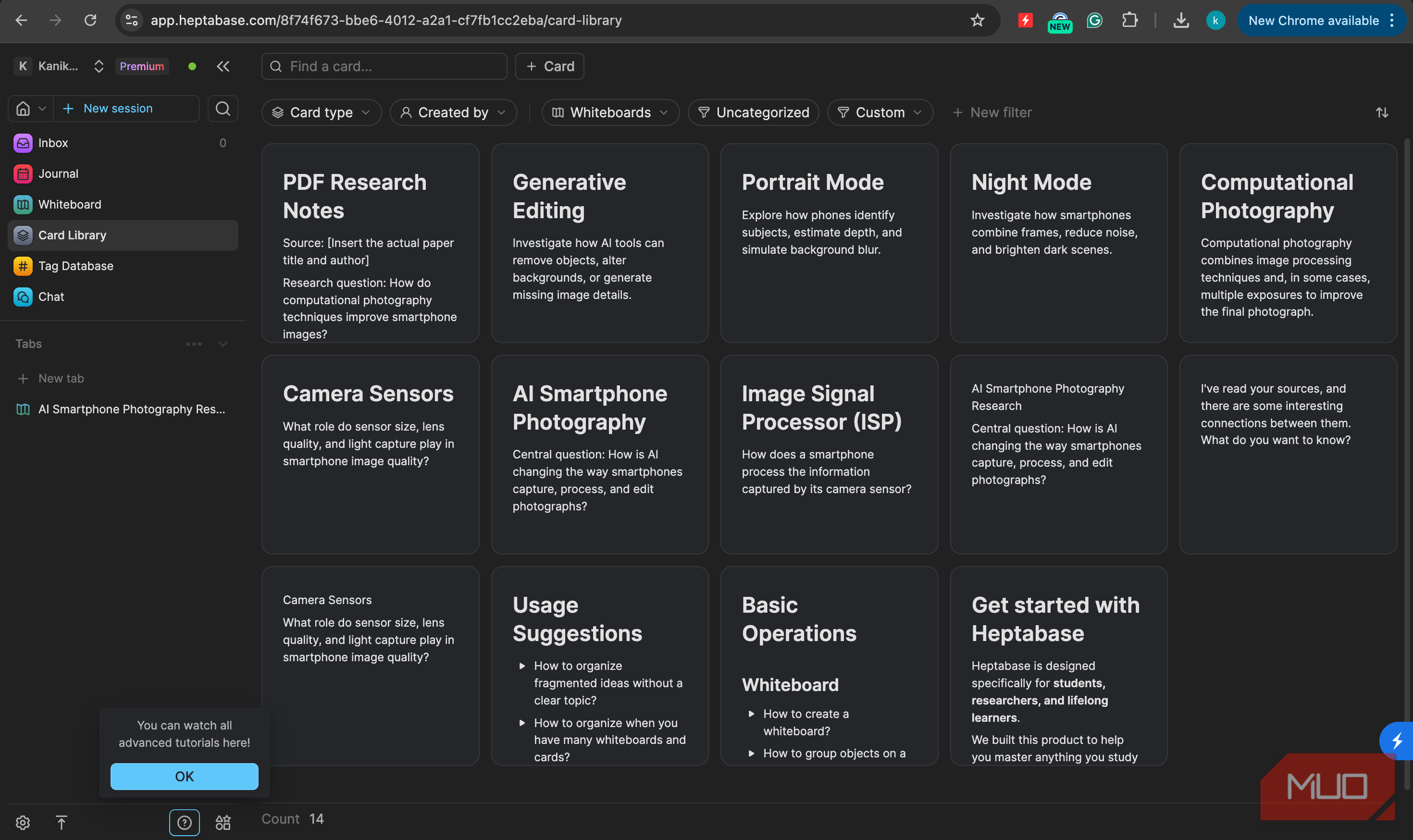Focus the Find a card search field

[x=384, y=66]
